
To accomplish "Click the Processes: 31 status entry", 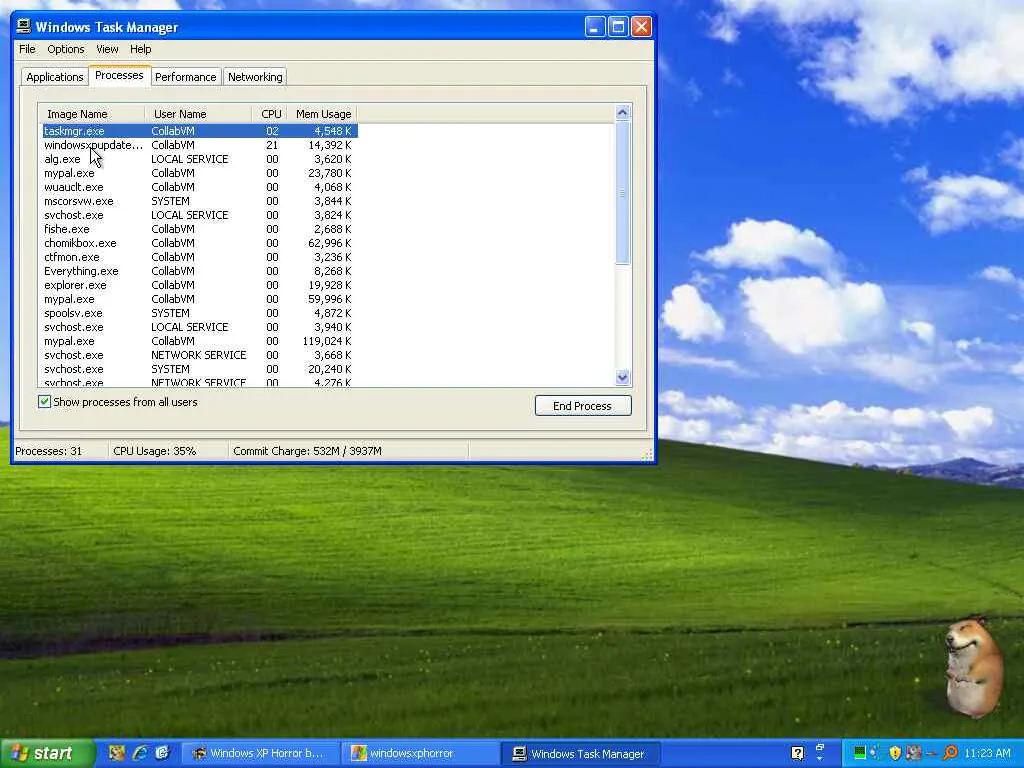I will click(x=48, y=451).
